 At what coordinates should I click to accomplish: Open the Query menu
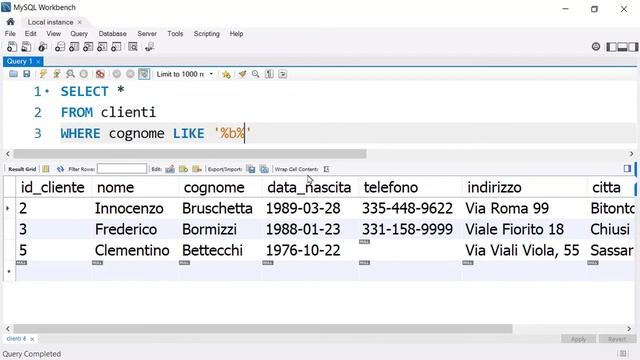tap(79, 33)
